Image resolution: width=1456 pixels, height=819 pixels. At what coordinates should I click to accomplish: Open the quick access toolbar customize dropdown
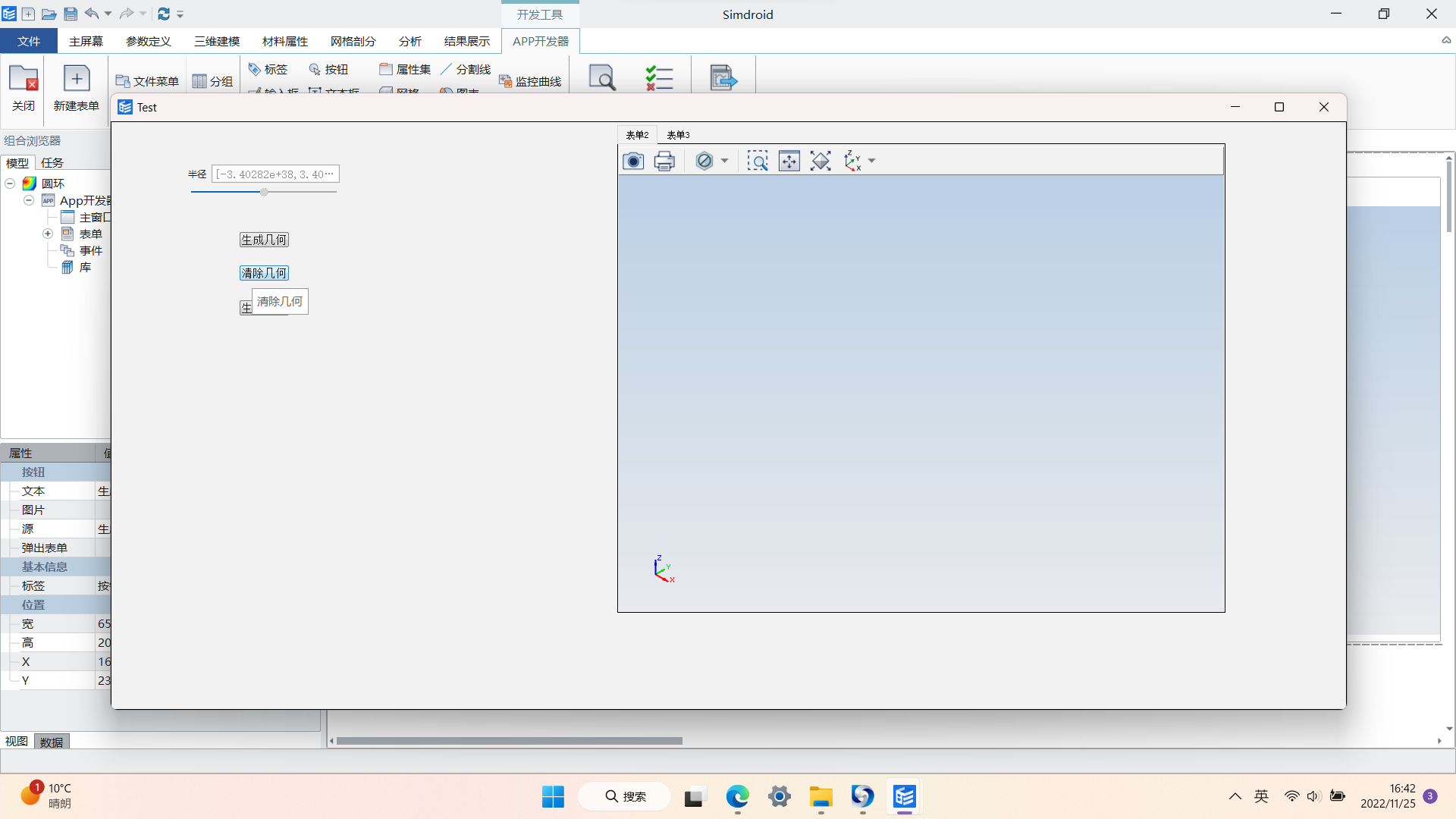point(180,14)
